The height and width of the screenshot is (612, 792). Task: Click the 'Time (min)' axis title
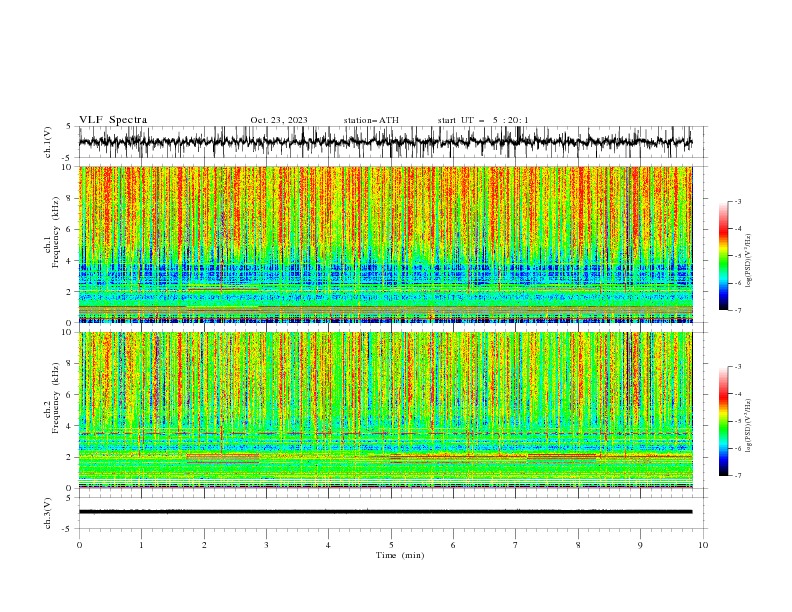tap(400, 555)
